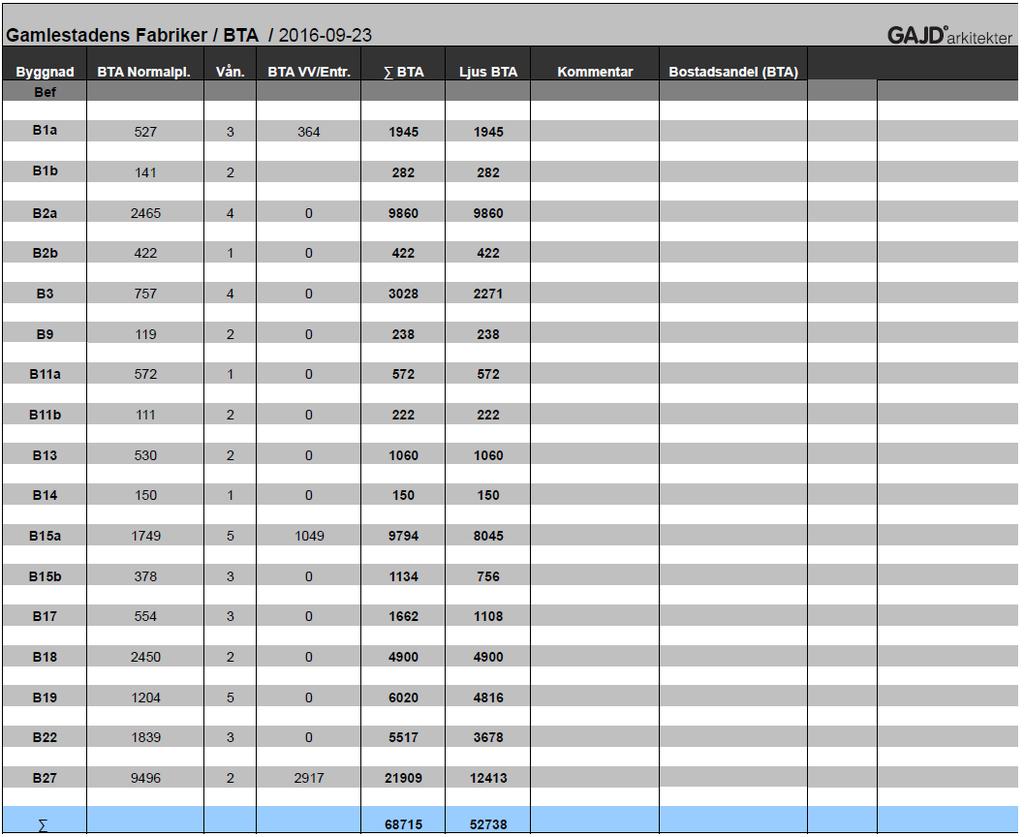Click the B15a Ljus BTA value 8045
This screenshot has width=1024, height=837.
coord(488,536)
